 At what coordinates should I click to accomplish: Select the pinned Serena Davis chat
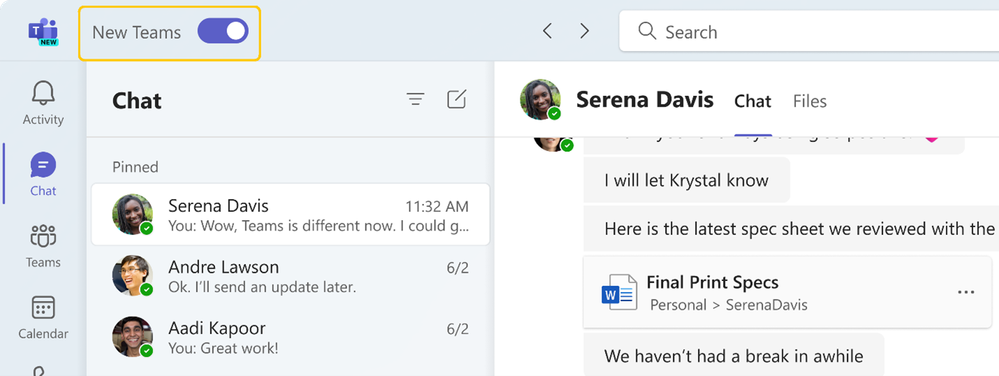(291, 215)
